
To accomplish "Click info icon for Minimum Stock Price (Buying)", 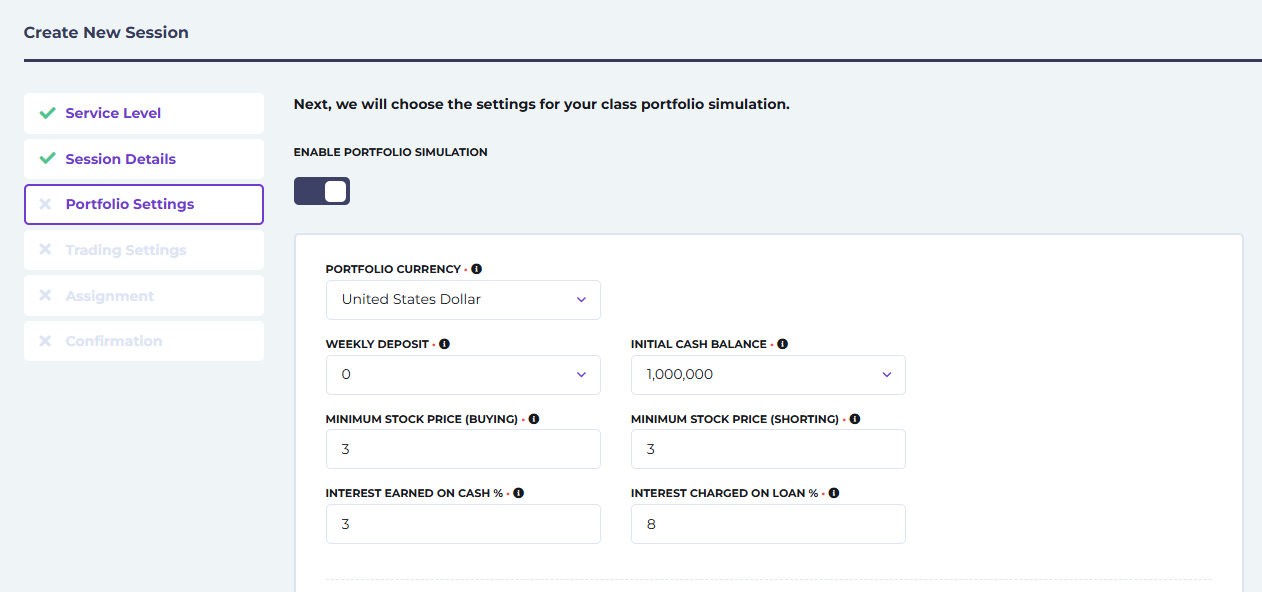I will pyautogui.click(x=533, y=419).
